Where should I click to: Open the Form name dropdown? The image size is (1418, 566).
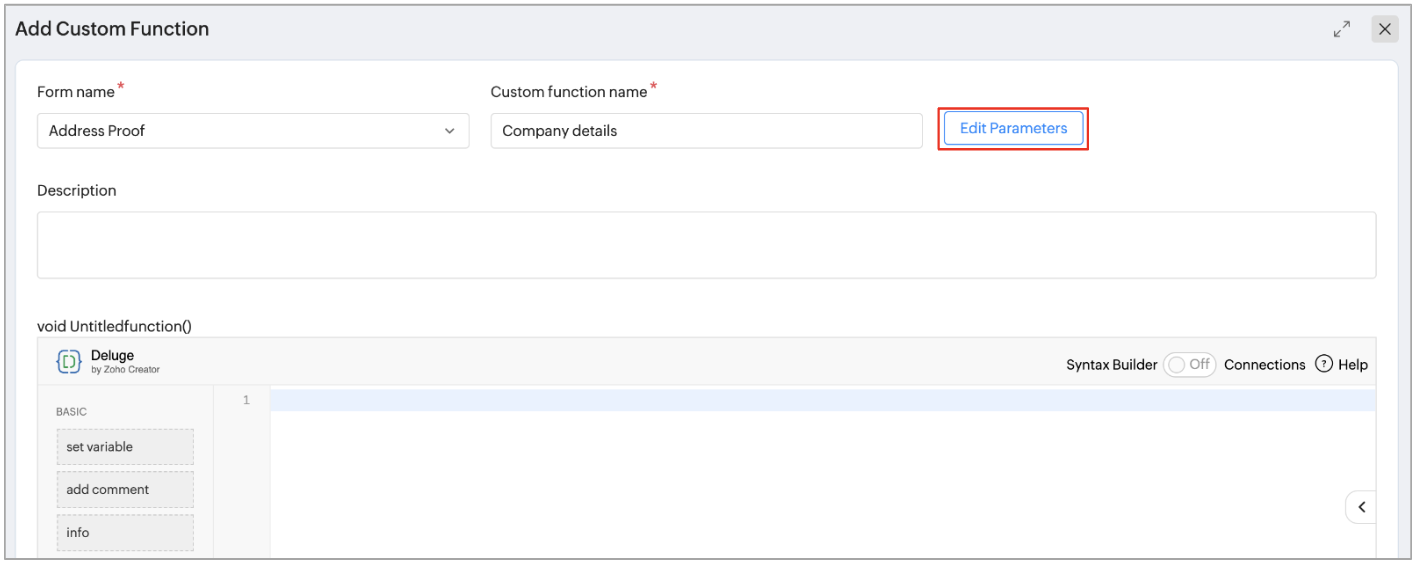pos(252,131)
